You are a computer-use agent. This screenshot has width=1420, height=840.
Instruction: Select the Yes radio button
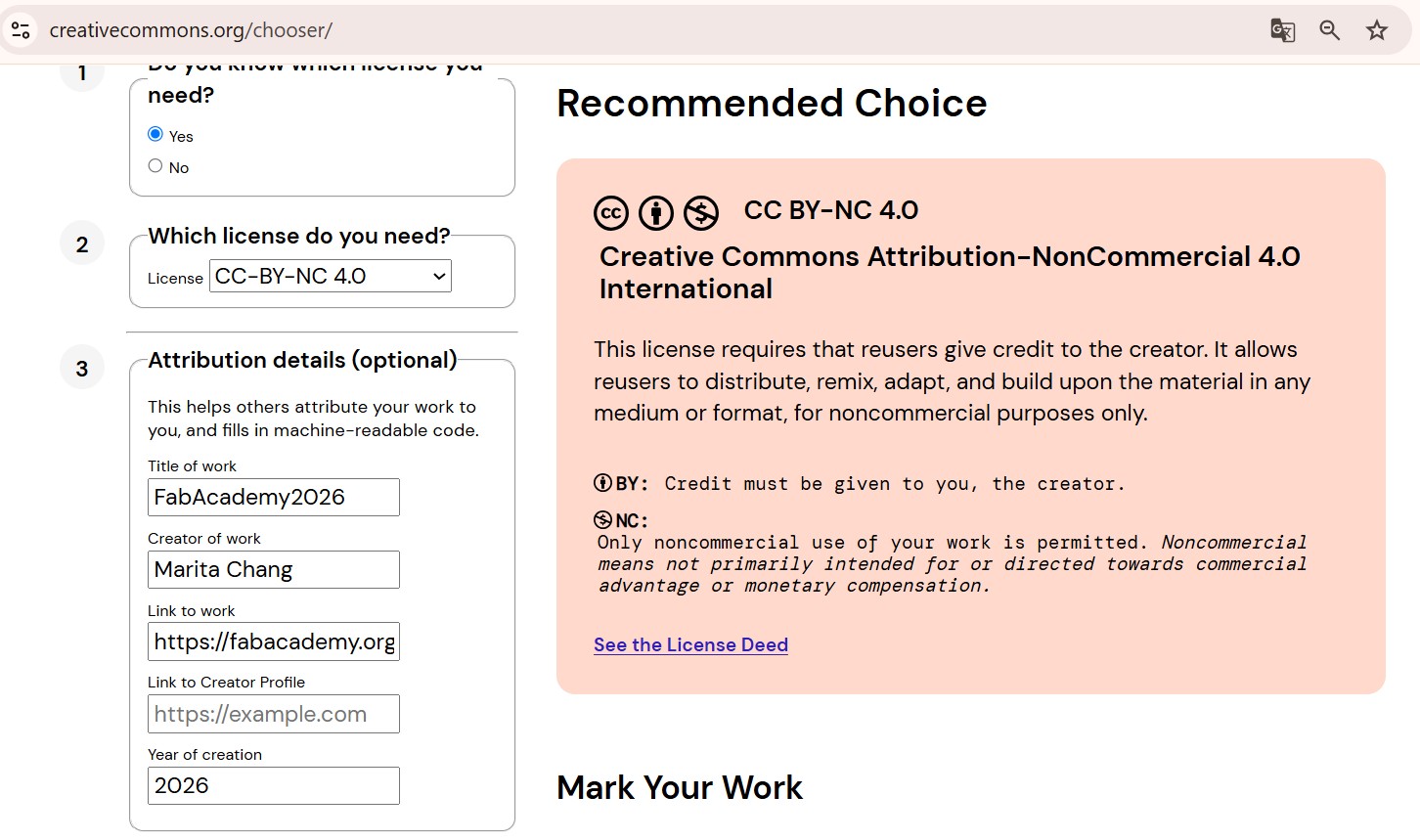point(155,134)
